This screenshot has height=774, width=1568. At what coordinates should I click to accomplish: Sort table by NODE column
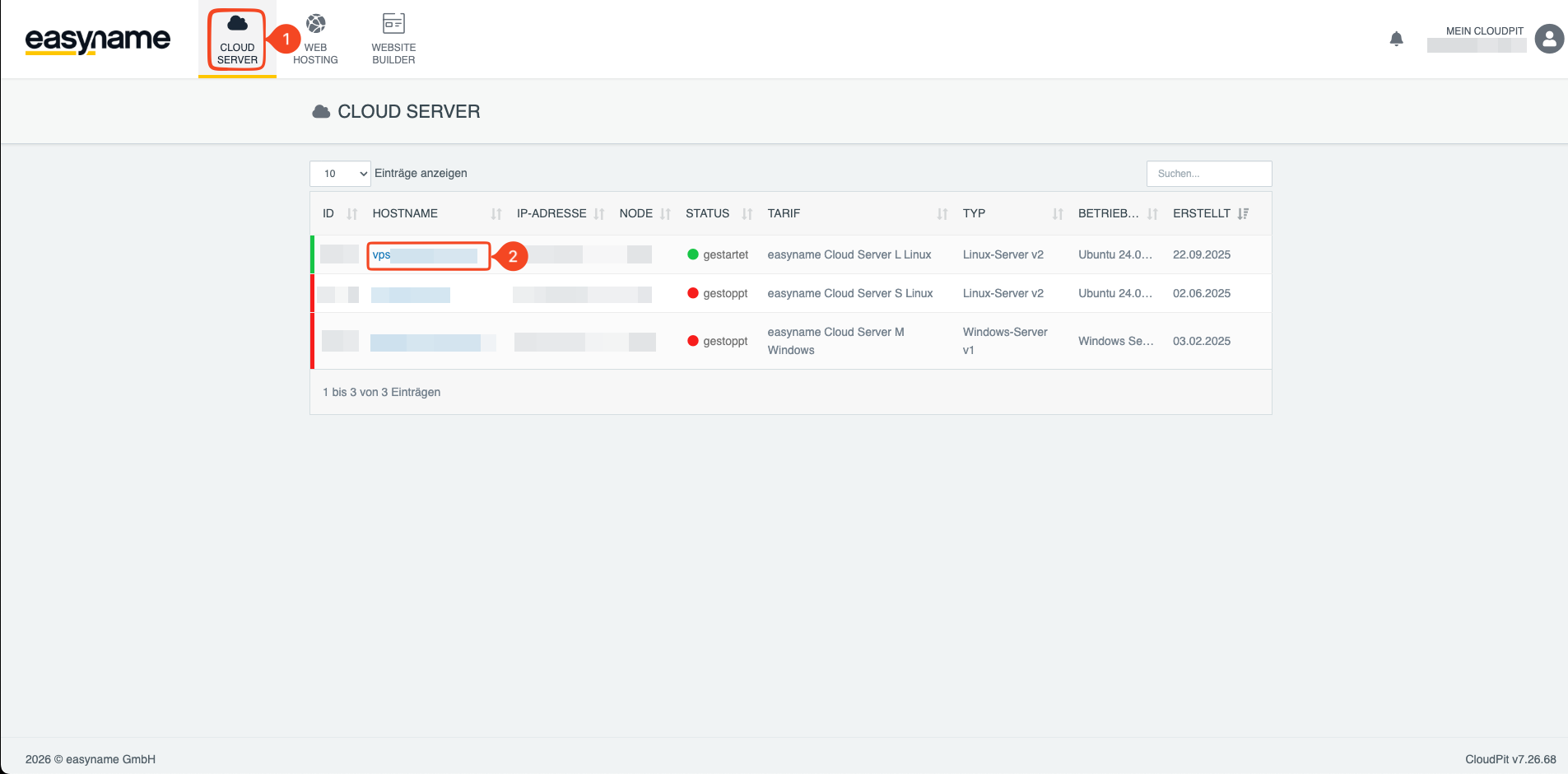645,213
